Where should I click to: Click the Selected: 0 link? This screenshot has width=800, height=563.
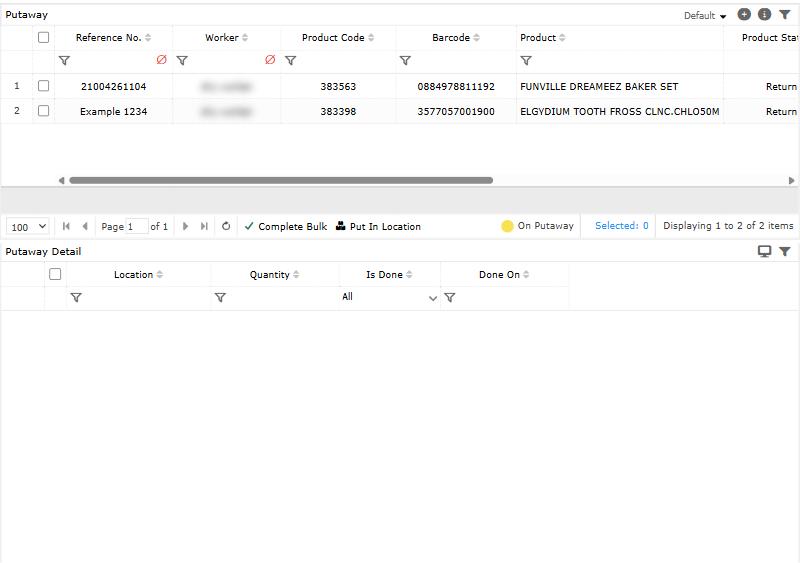click(621, 226)
